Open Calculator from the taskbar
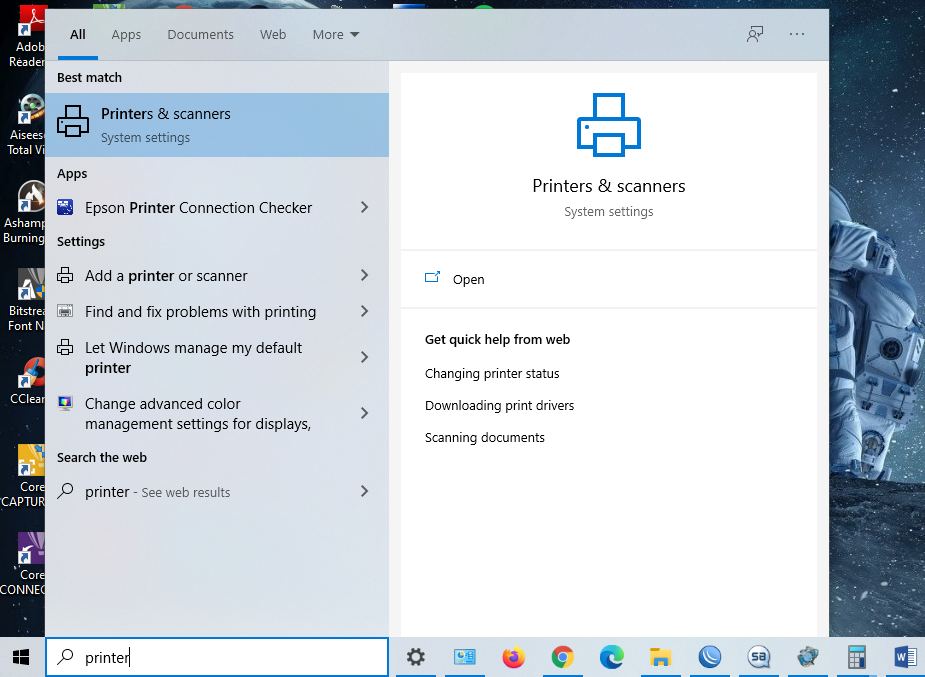Screen dimensions: 925x677 (x=856, y=657)
